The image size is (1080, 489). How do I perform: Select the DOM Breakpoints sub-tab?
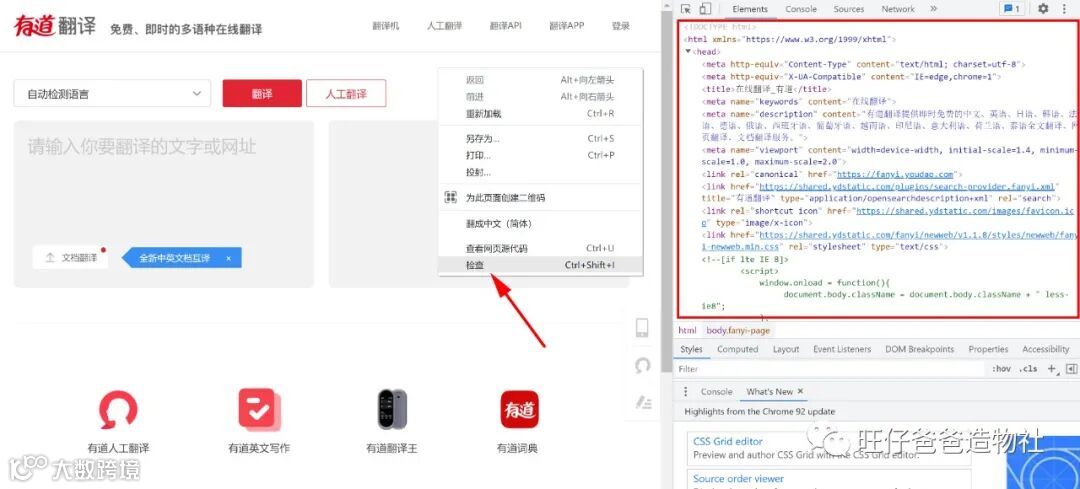(920, 349)
